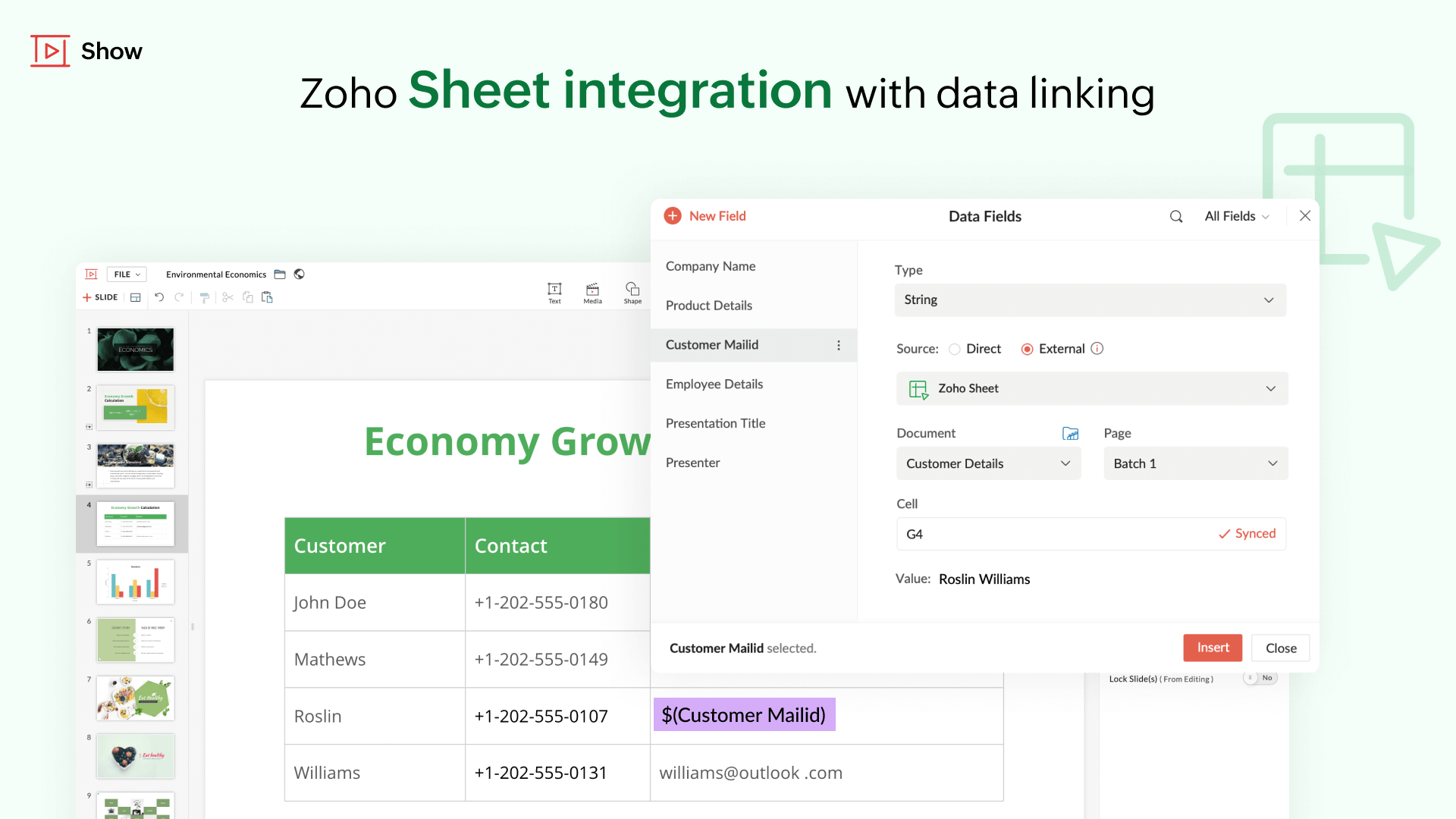The height and width of the screenshot is (819, 1456).
Task: Click the Customer column header
Action: [375, 546]
